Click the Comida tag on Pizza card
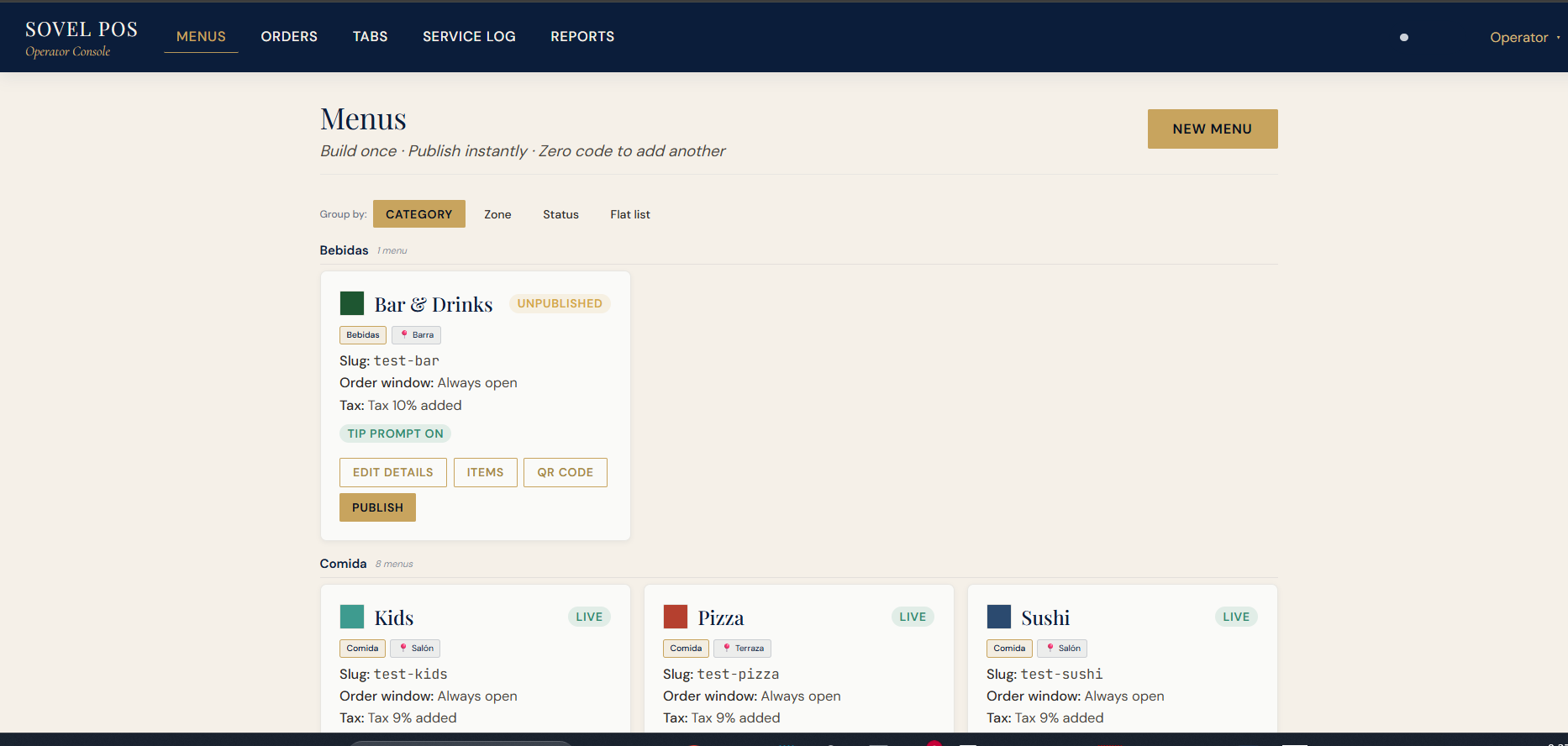This screenshot has height=746, width=1568. (x=686, y=649)
